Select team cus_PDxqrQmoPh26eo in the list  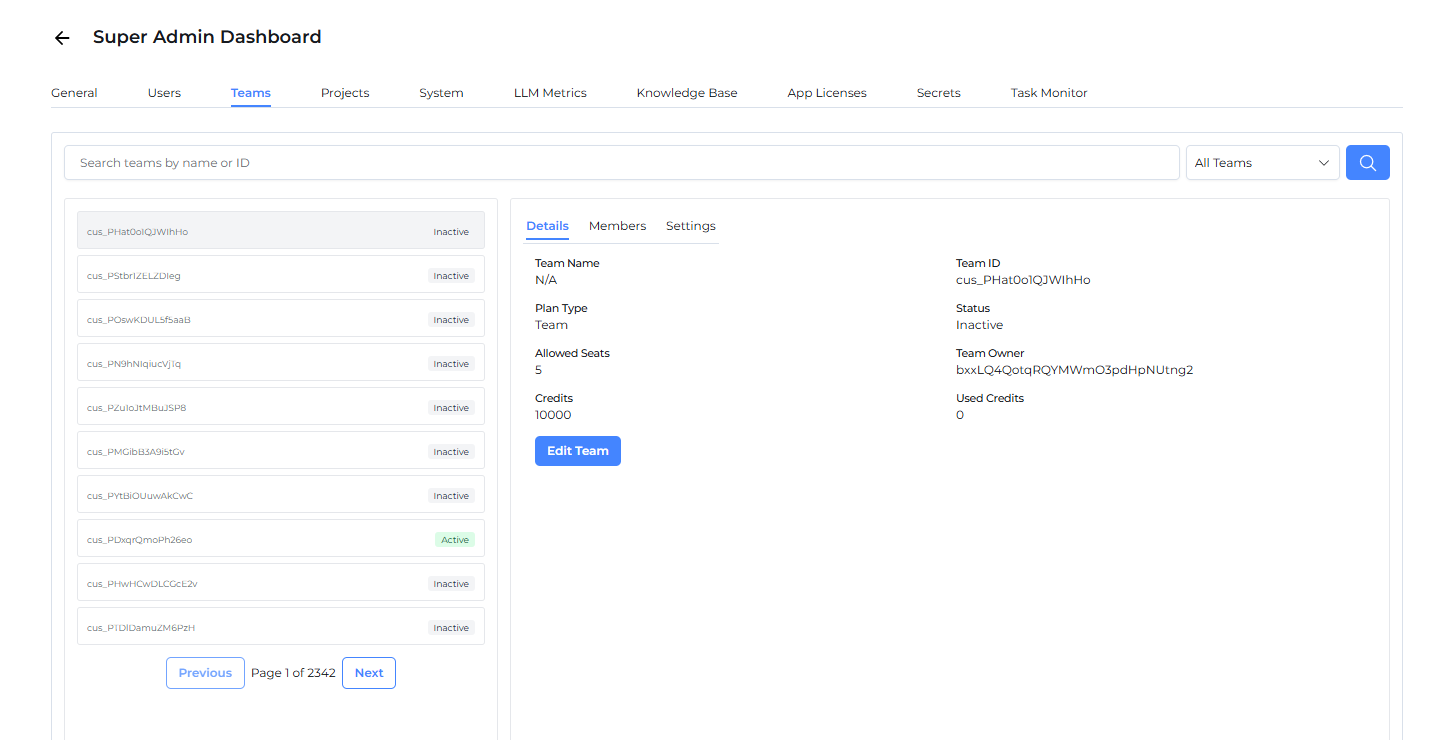281,538
